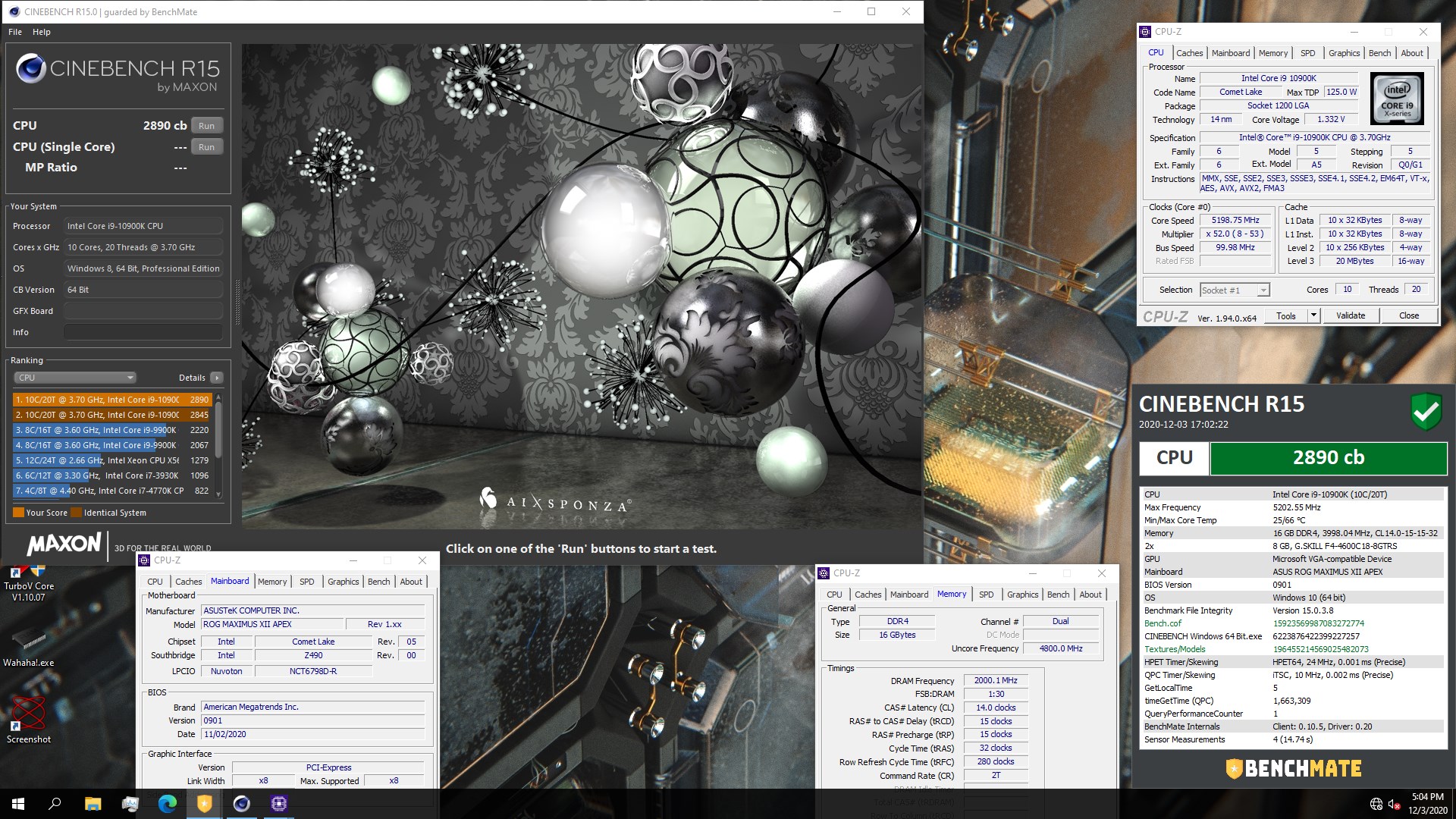Image resolution: width=1456 pixels, height=819 pixels.
Task: Open the File menu in Cinebench
Action: pos(15,32)
